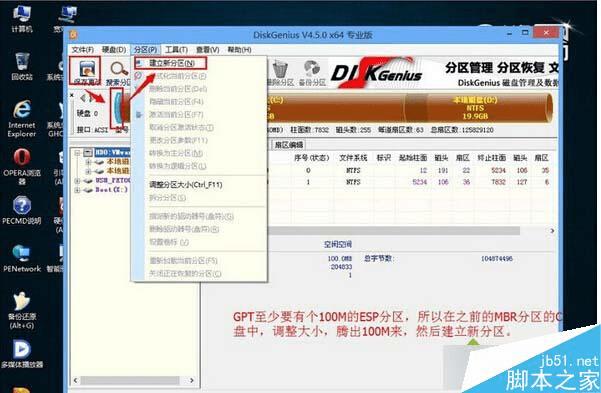This screenshot has height=393, width=601.
Task: Open the PENetwork desktop icon
Action: (x=21, y=258)
